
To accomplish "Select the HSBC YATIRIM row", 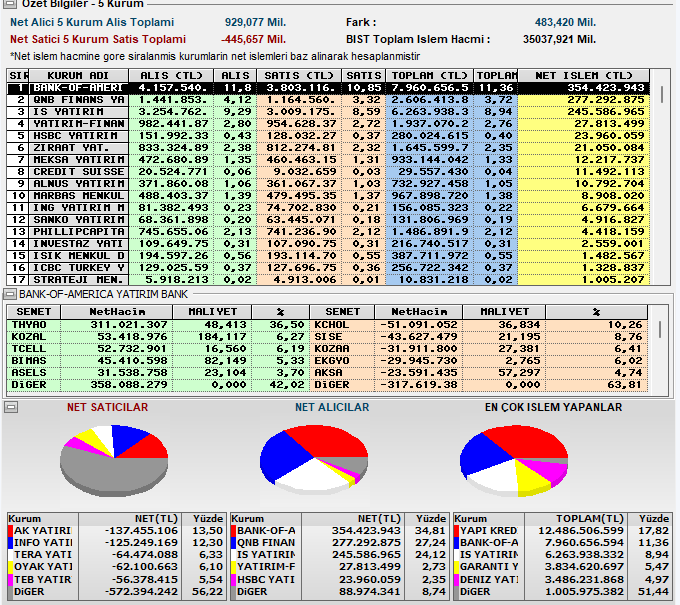I will click(x=328, y=136).
